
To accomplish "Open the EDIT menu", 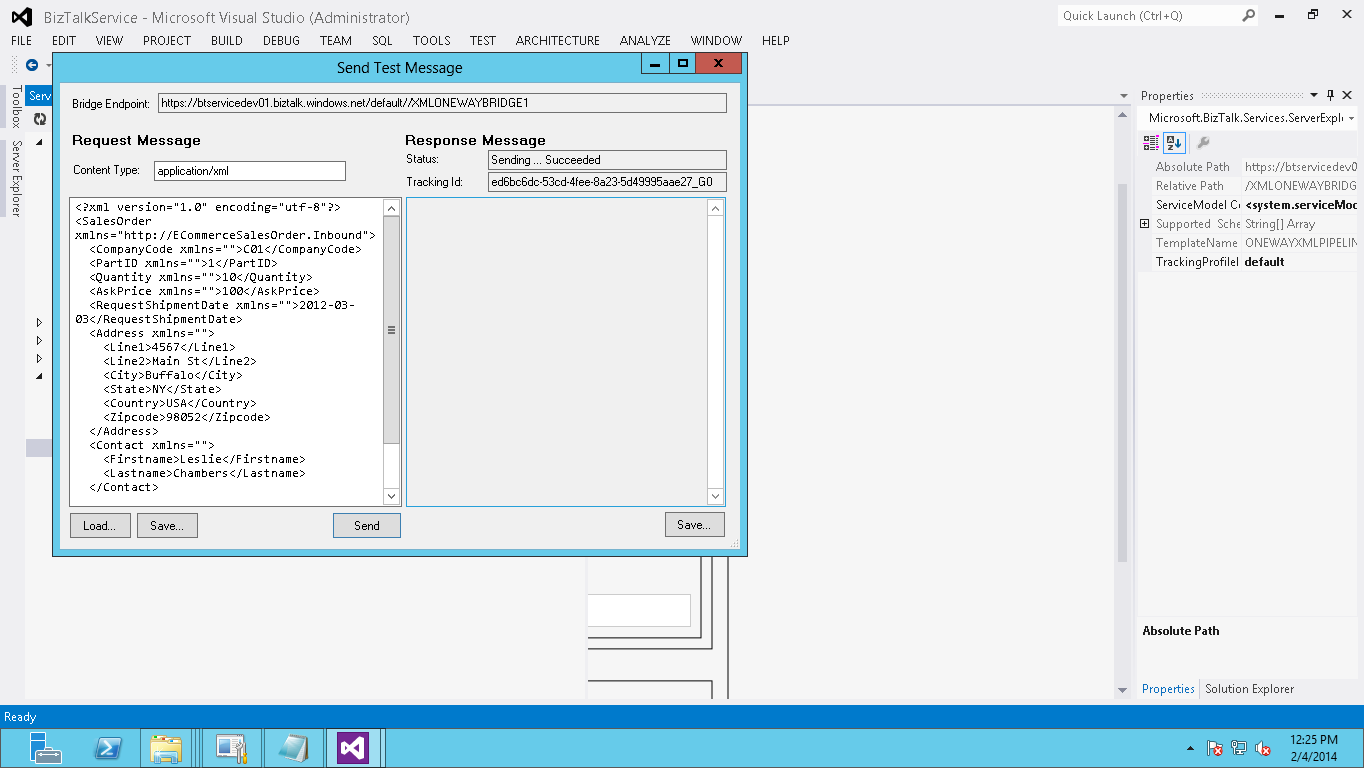I will click(64, 41).
